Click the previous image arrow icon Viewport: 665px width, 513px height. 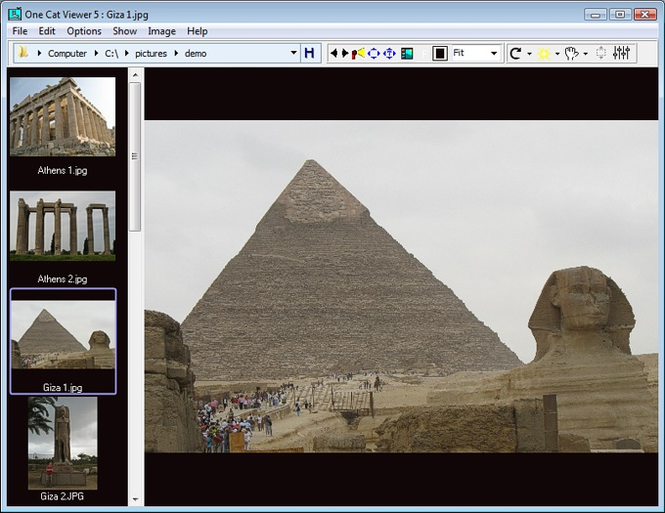[x=334, y=53]
